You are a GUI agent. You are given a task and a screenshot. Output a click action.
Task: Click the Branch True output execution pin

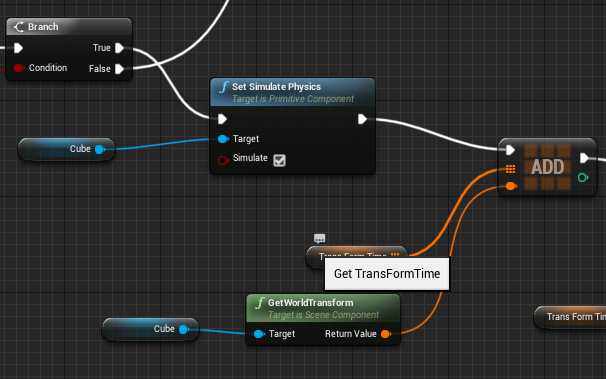119,48
